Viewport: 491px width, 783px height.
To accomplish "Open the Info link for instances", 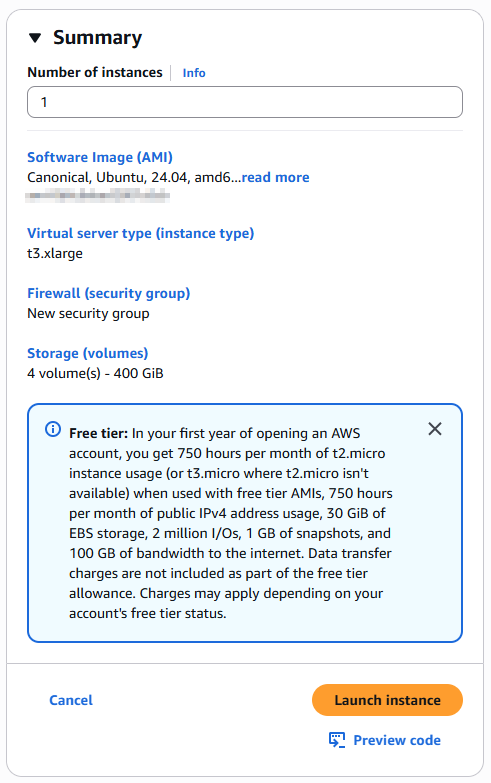I will [x=194, y=73].
